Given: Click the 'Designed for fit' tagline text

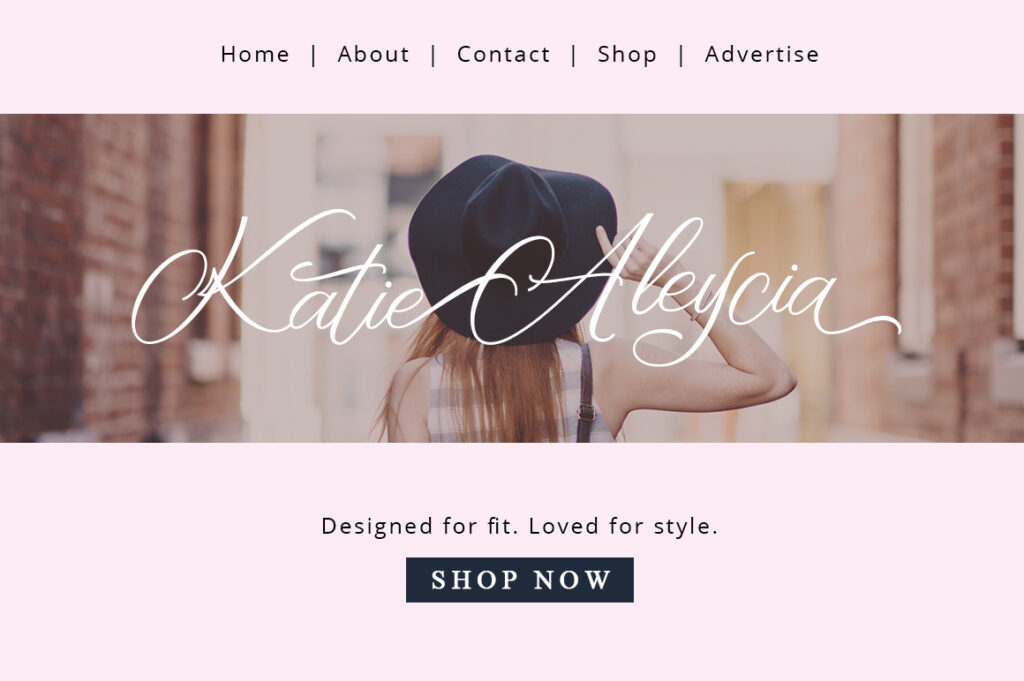Looking at the screenshot, I should pos(520,526).
